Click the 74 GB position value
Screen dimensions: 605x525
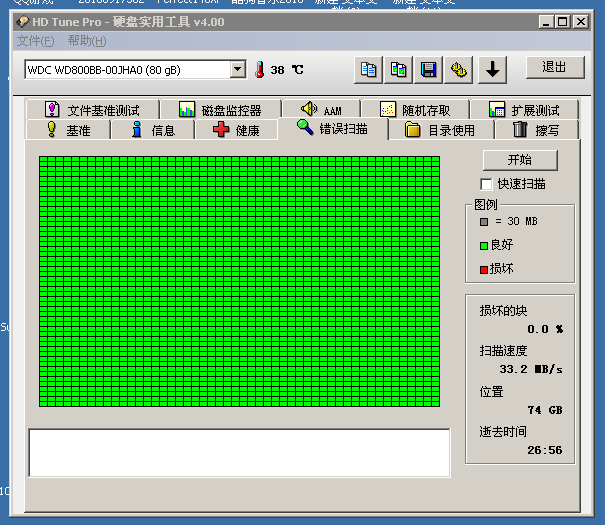[x=545, y=410]
